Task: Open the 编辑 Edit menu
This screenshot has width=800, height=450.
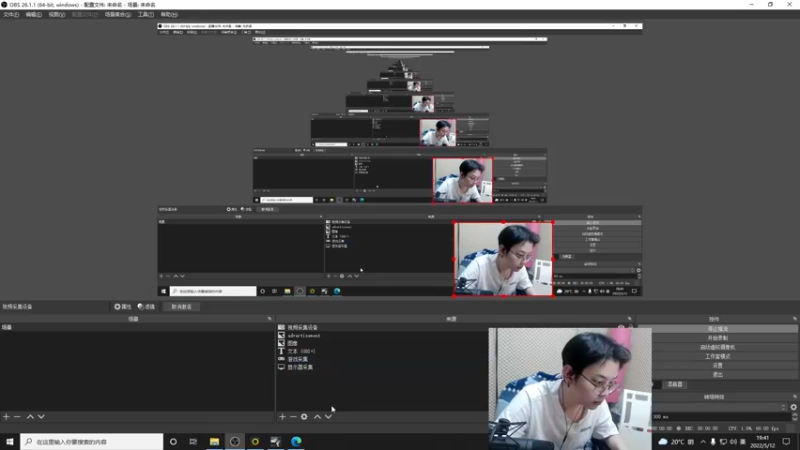Action: tap(34, 15)
